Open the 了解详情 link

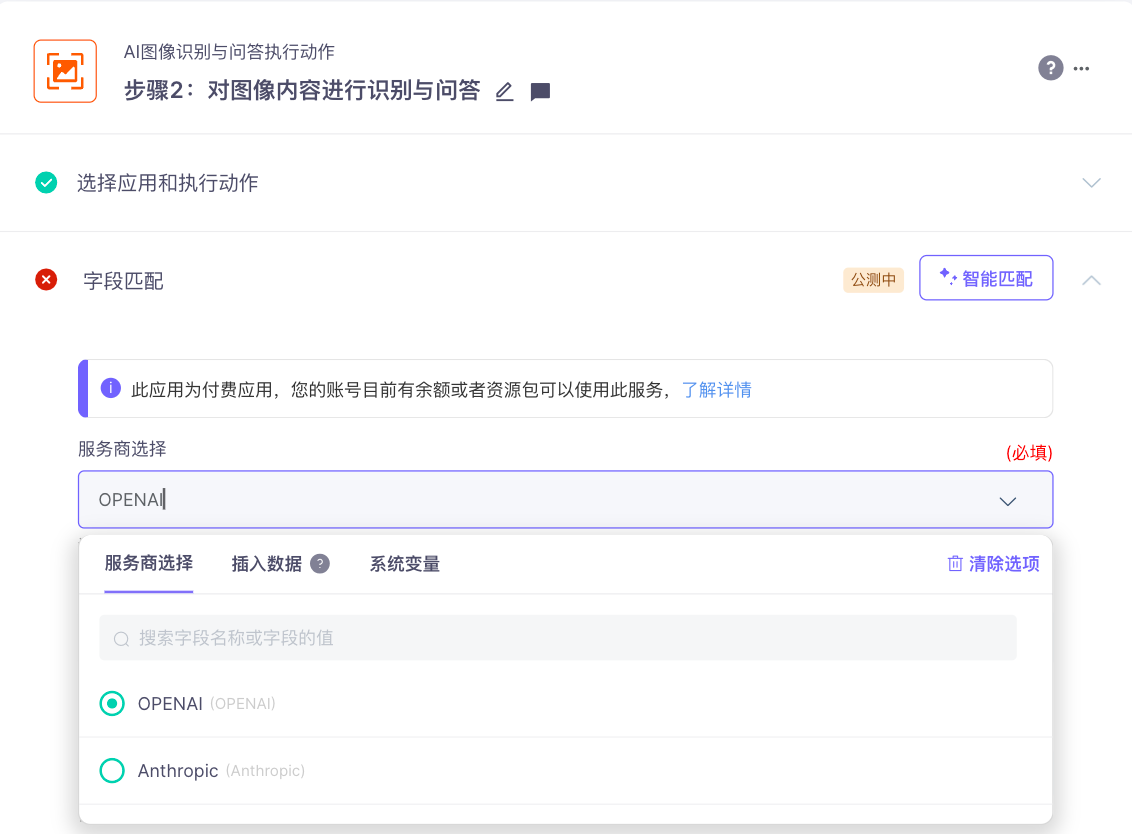pos(717,390)
